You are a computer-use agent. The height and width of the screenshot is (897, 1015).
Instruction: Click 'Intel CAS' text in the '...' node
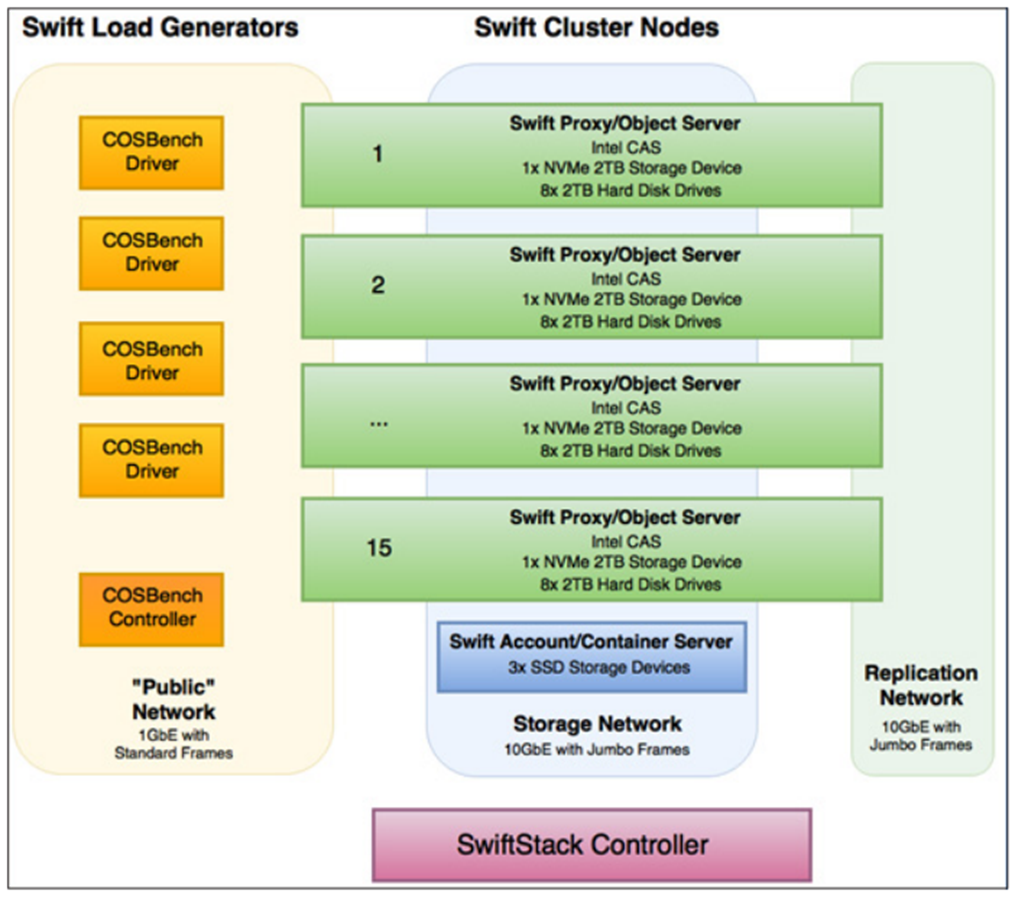626,408
